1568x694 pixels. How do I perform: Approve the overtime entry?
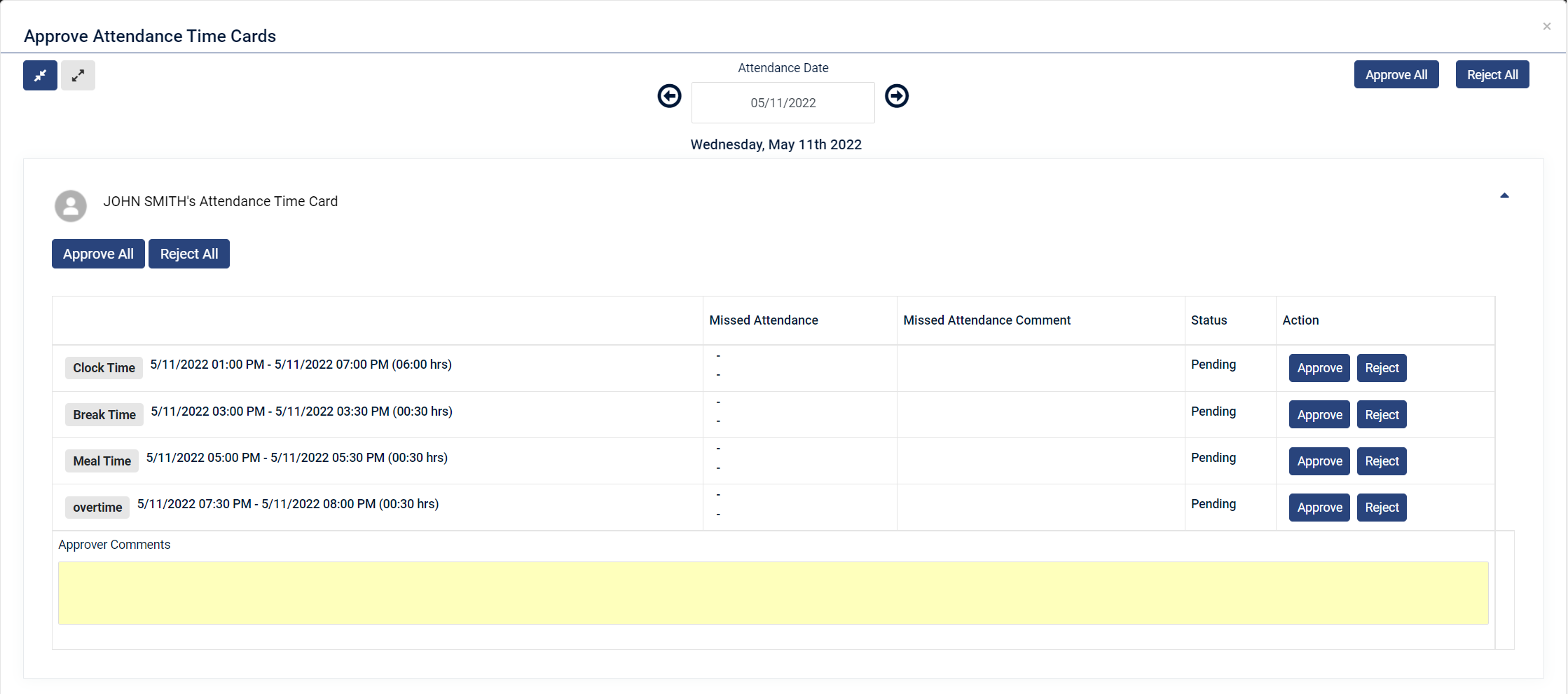point(1319,508)
